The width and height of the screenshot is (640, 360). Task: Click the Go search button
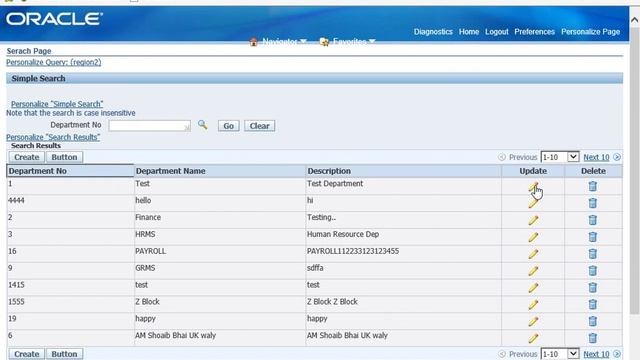[x=229, y=126]
